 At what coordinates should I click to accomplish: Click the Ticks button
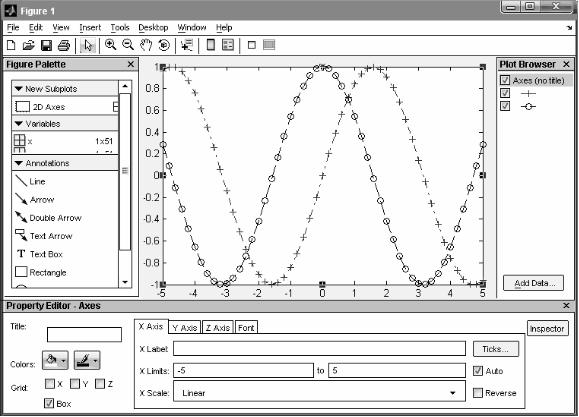(496, 349)
